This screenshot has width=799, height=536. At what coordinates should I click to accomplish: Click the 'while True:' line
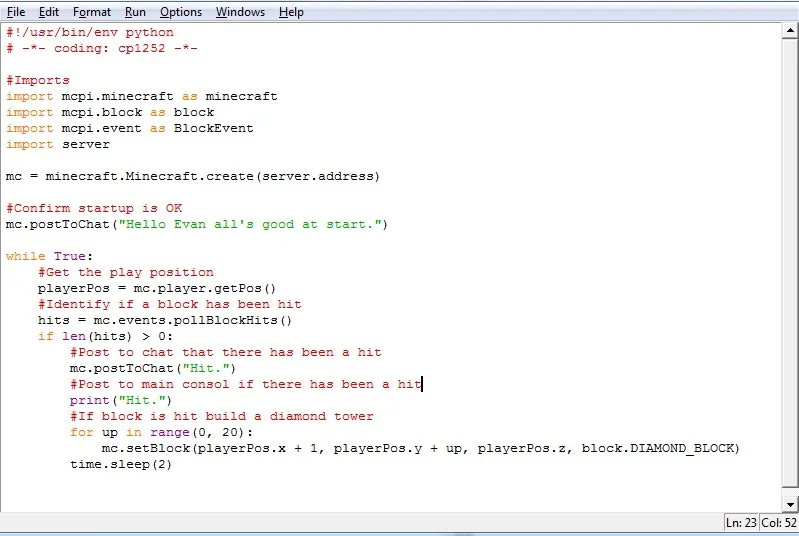[49, 256]
